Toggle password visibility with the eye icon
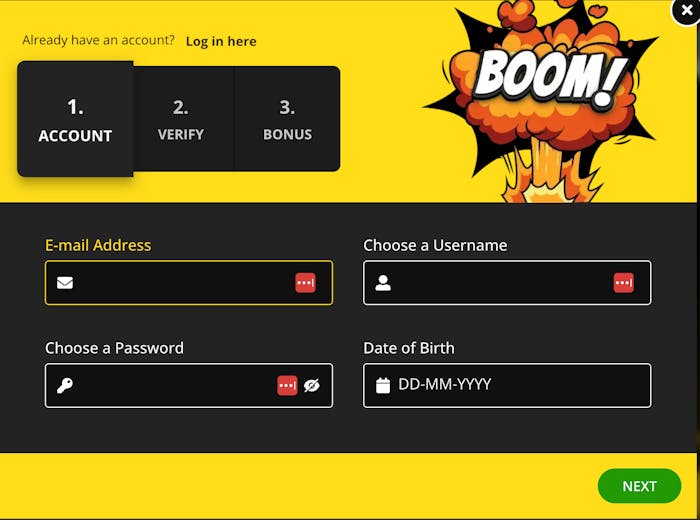 coord(312,385)
